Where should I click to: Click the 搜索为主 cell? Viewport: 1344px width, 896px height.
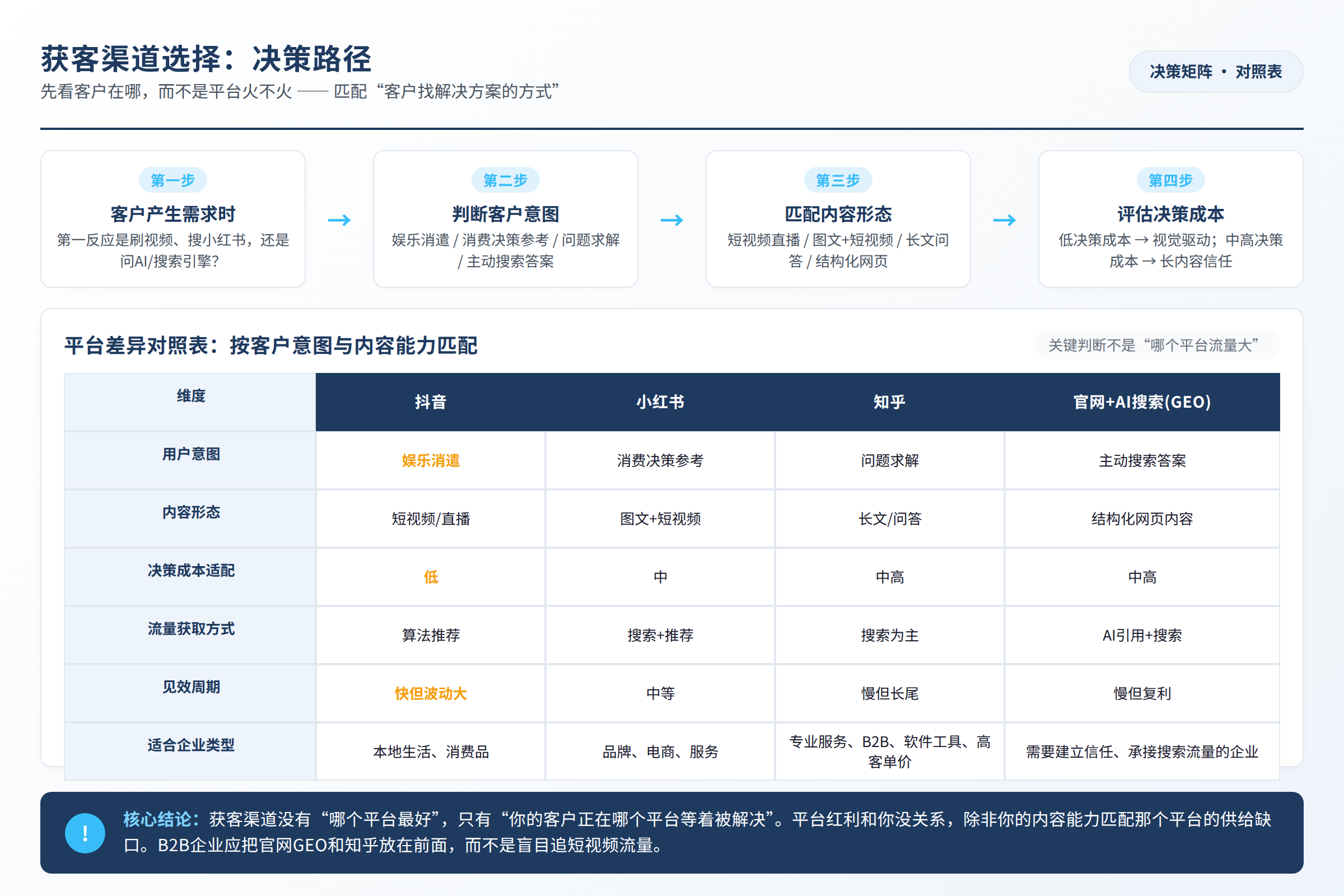click(890, 636)
